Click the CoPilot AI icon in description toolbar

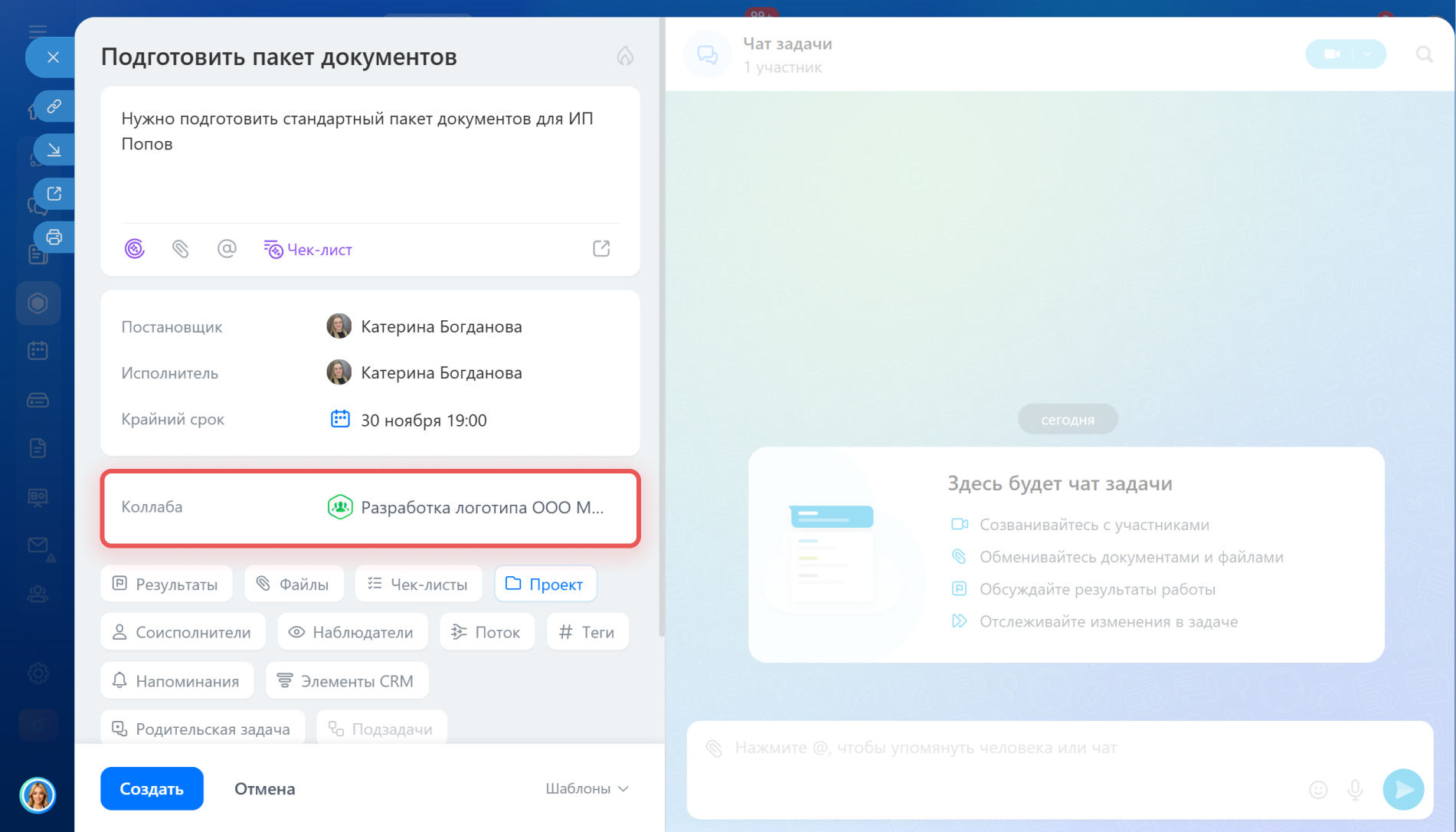[135, 249]
